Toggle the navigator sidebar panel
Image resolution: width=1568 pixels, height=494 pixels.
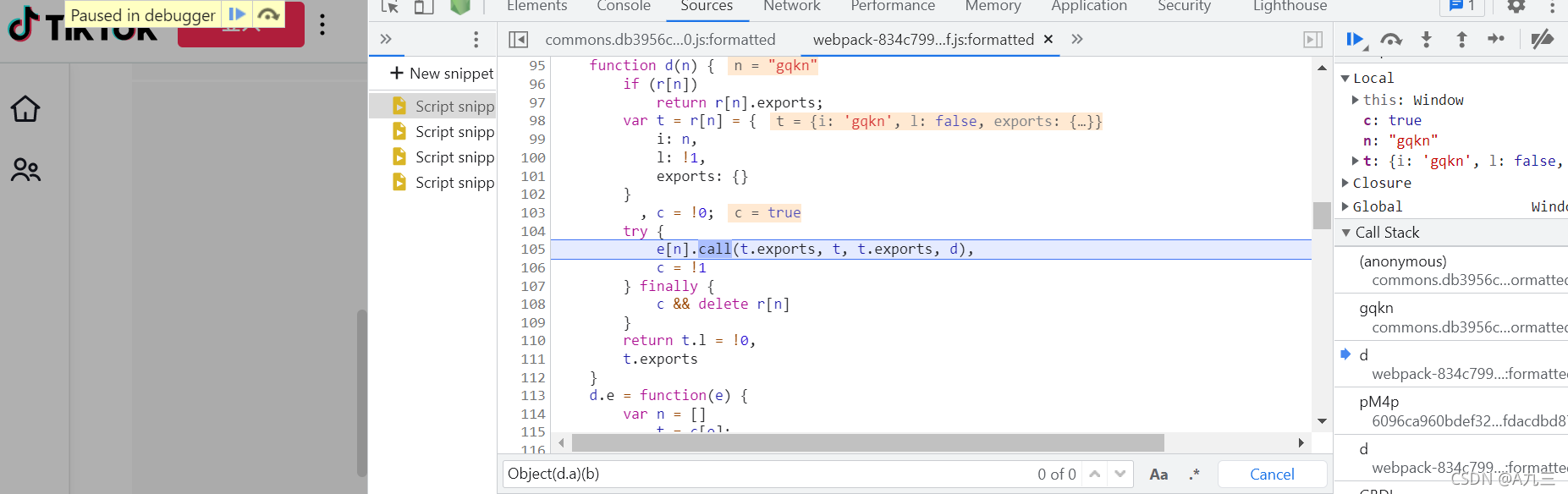click(519, 40)
